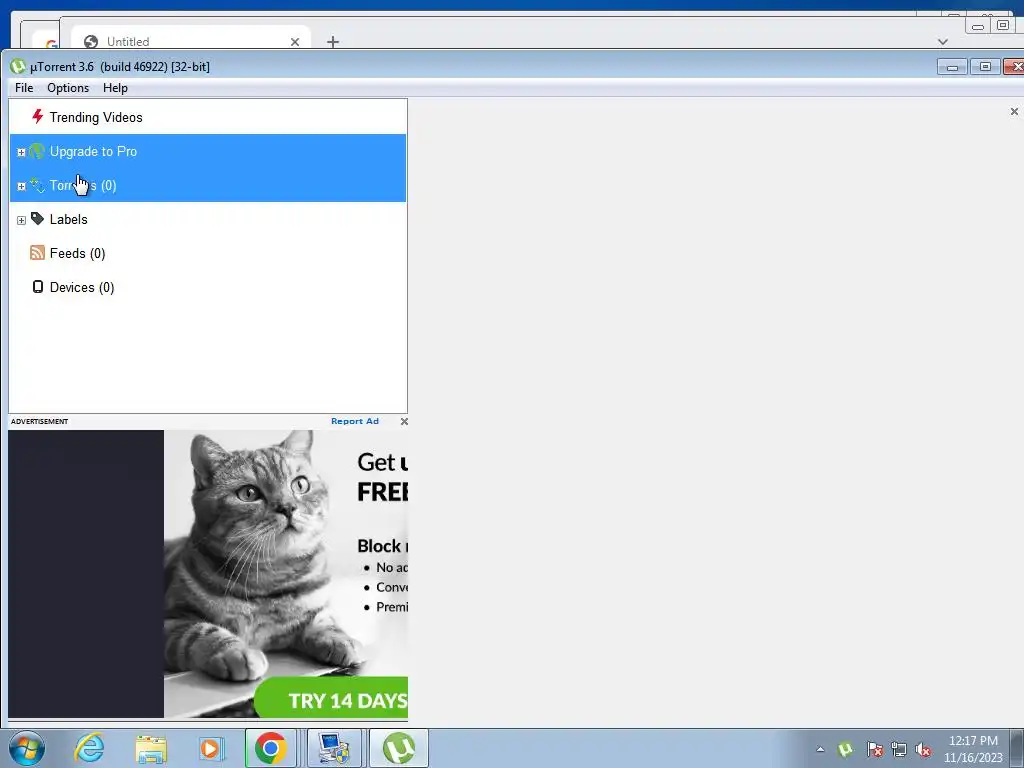Close the advertisement panel
Image resolution: width=1024 pixels, height=768 pixels.
click(404, 421)
